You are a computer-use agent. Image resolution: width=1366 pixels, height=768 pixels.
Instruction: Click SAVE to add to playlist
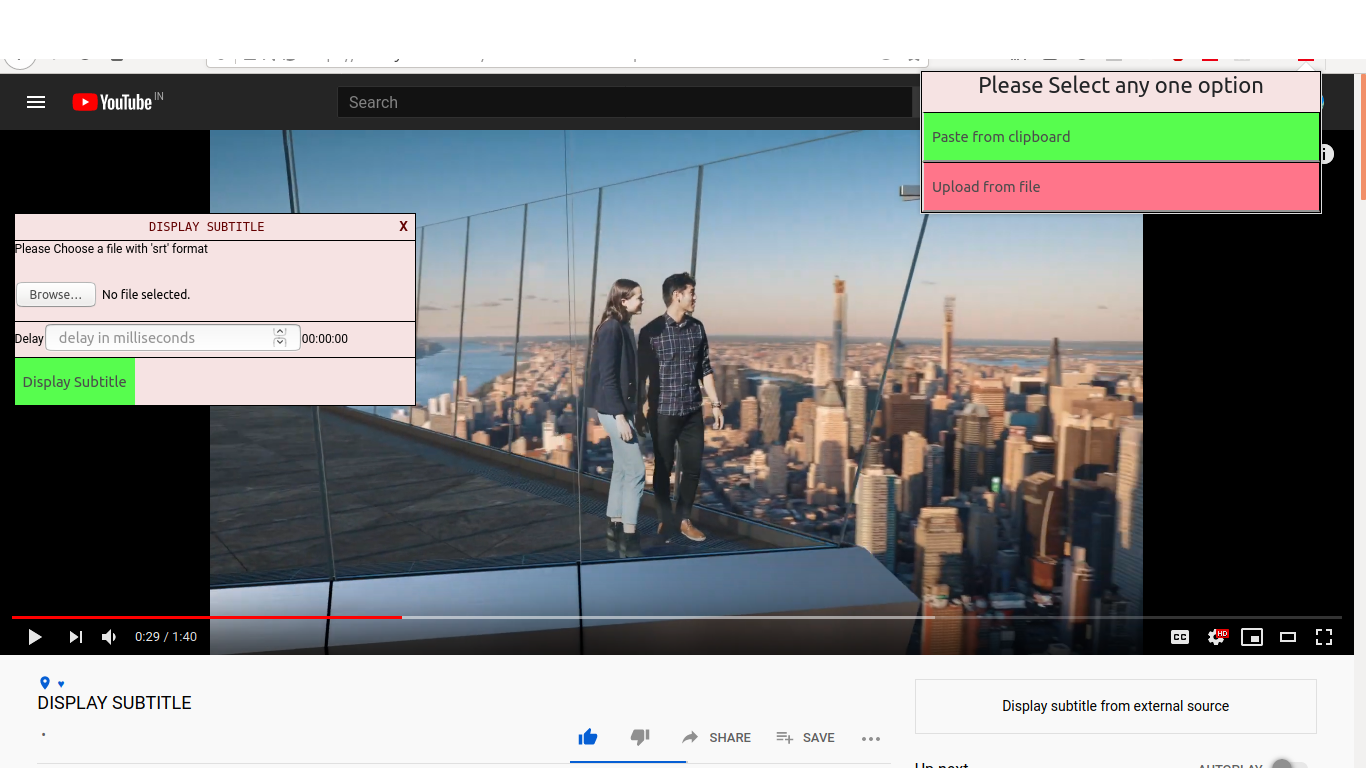point(805,738)
